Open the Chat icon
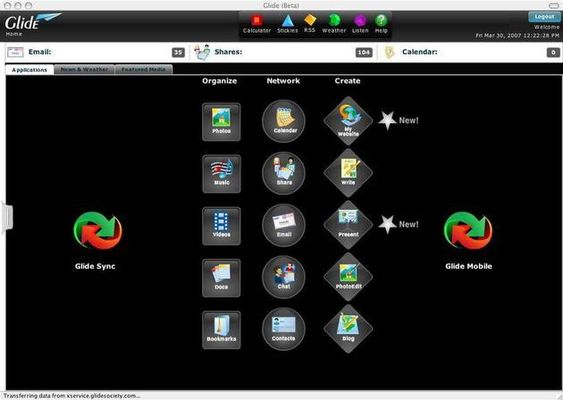Screen dimensions: 563x400 click(x=284, y=277)
